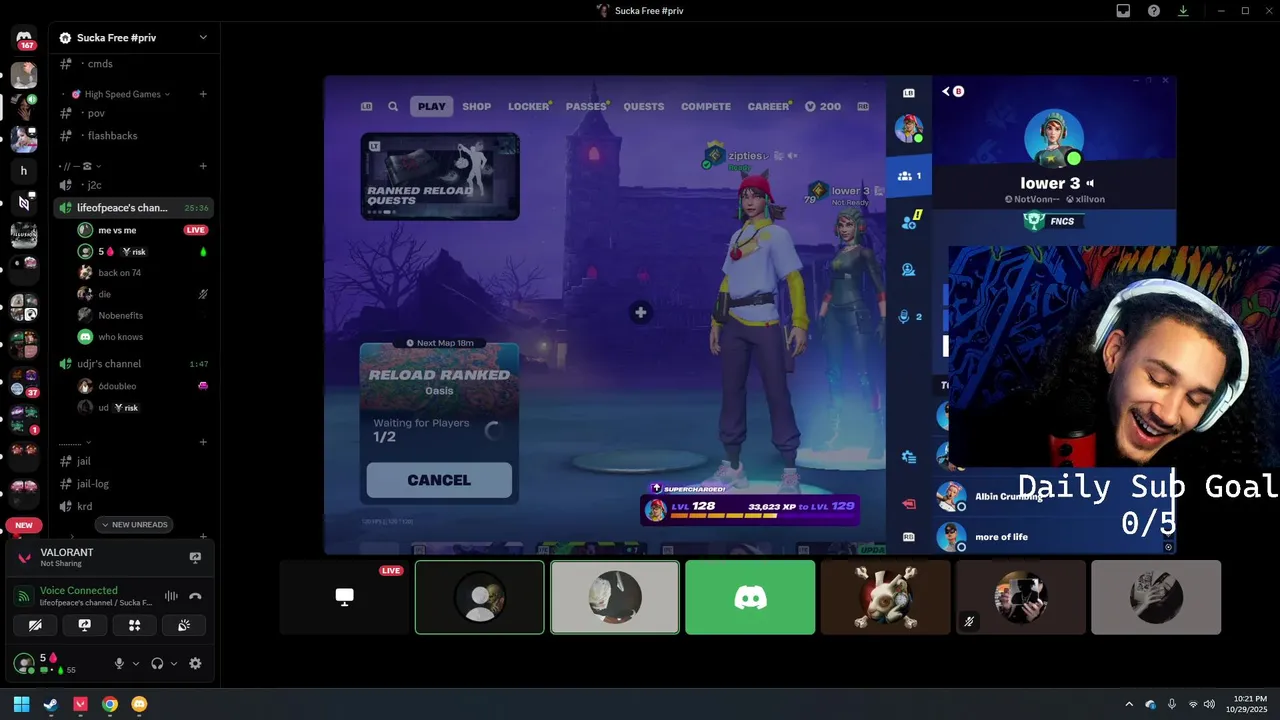
Task: Open headphone output options chevron
Action: [x=174, y=663]
